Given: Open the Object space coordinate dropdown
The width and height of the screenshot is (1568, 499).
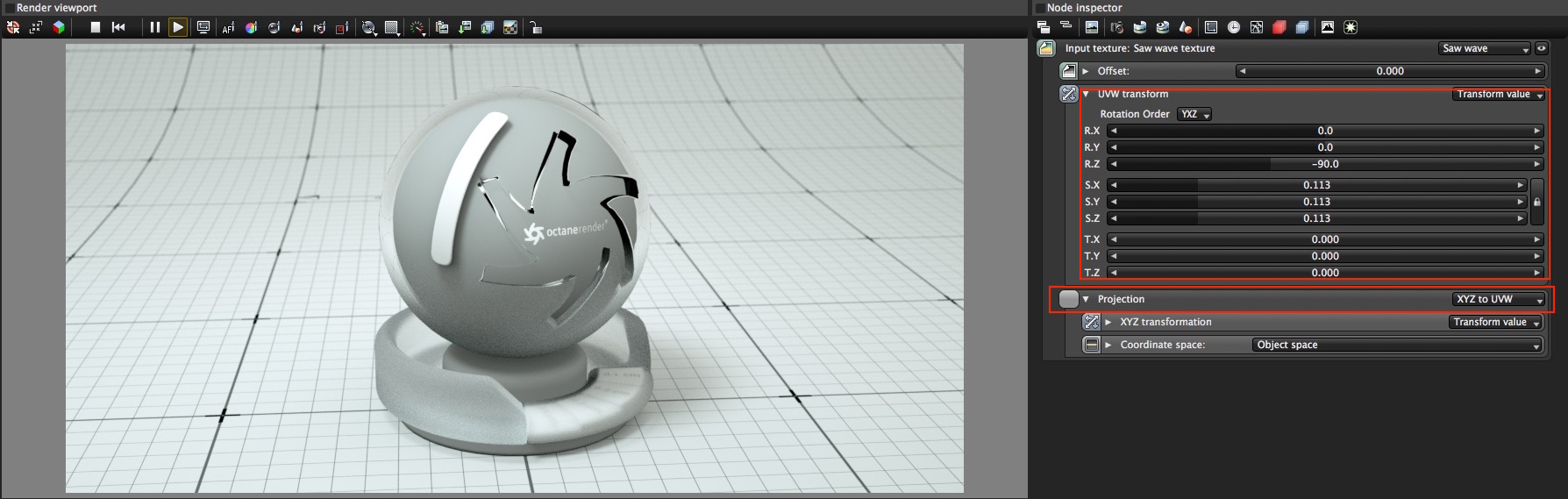Looking at the screenshot, I should (1398, 345).
